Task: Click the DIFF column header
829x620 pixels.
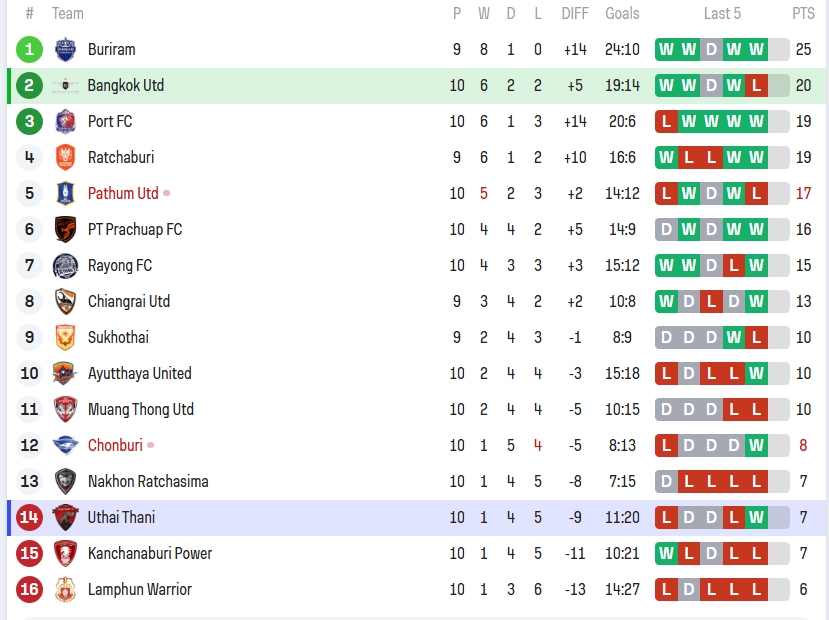Action: [x=575, y=13]
